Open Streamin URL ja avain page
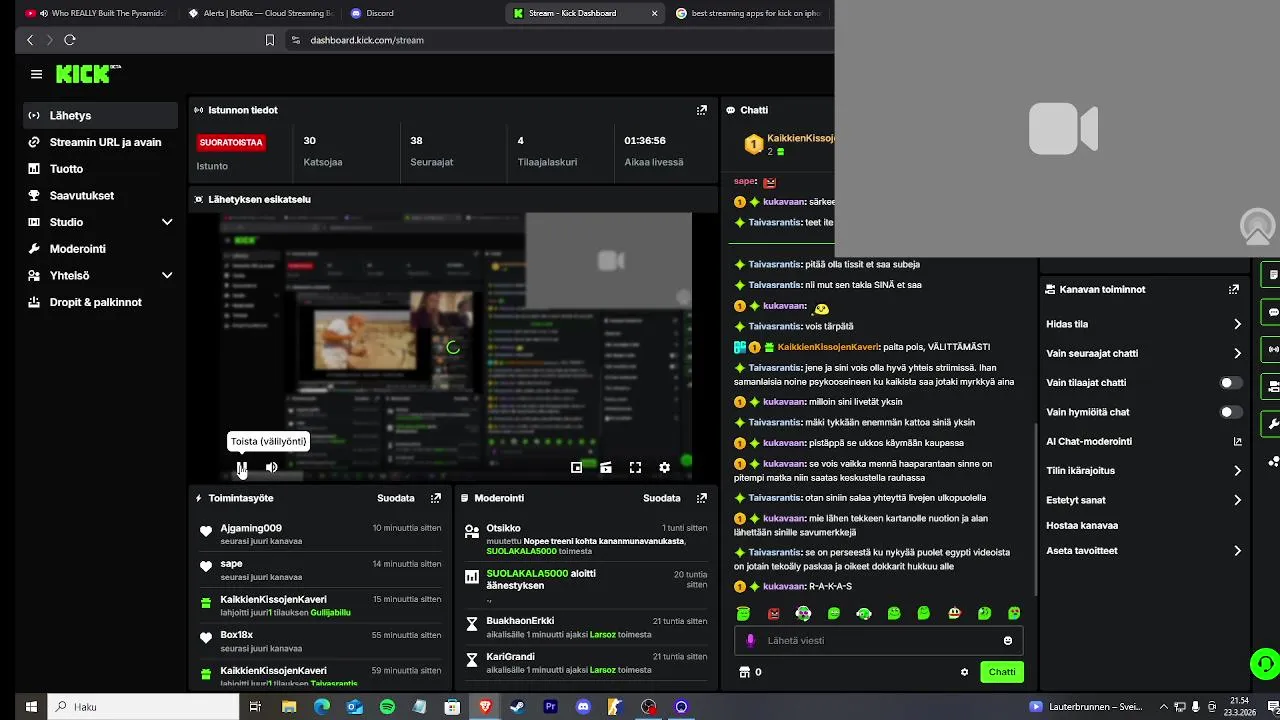 coord(100,142)
